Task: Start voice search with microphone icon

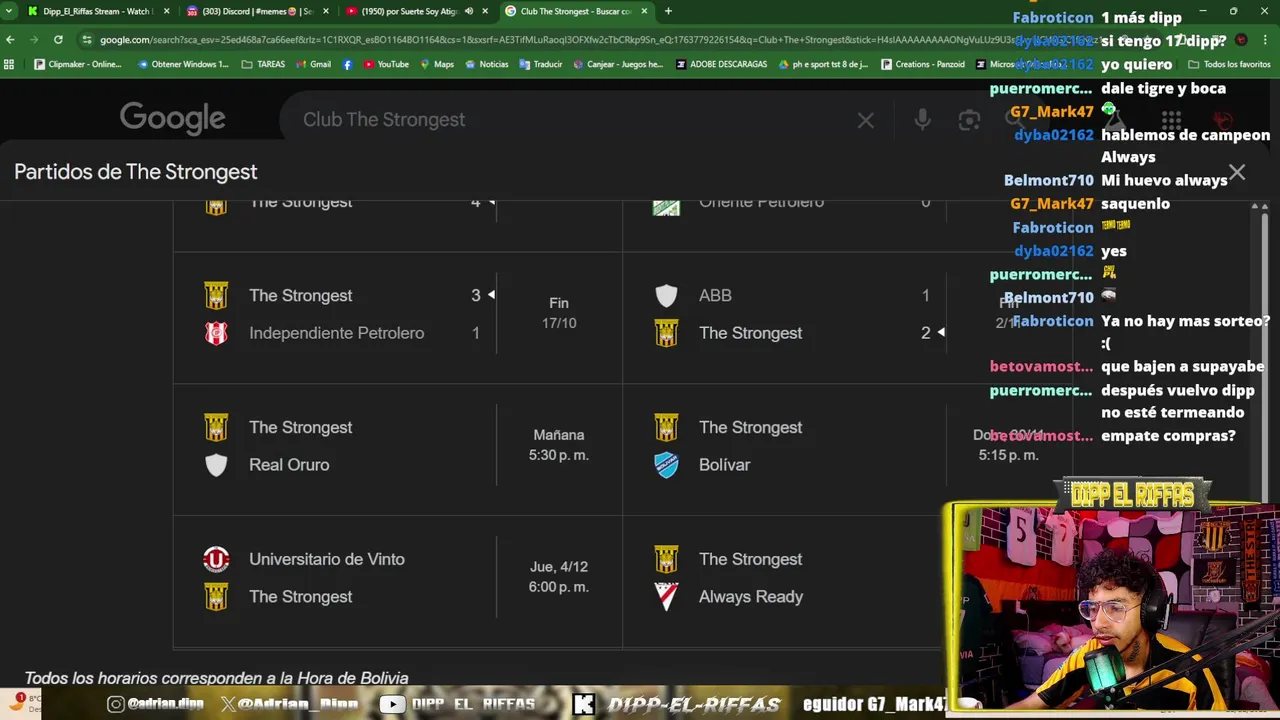Action: click(922, 120)
